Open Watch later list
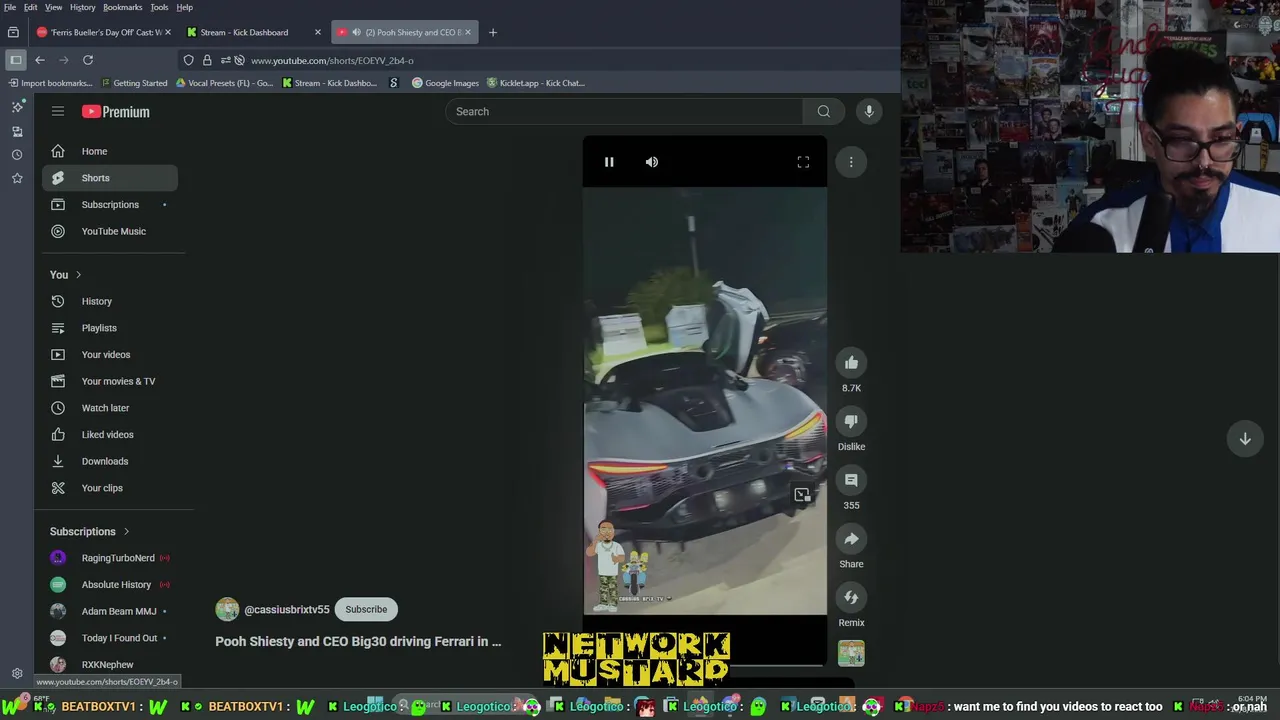Viewport: 1280px width, 720px height. [110, 408]
